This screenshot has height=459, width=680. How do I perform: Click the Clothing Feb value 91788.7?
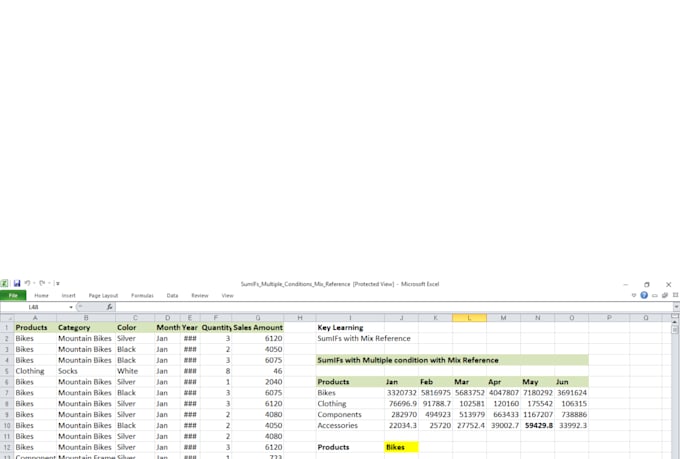tap(435, 404)
